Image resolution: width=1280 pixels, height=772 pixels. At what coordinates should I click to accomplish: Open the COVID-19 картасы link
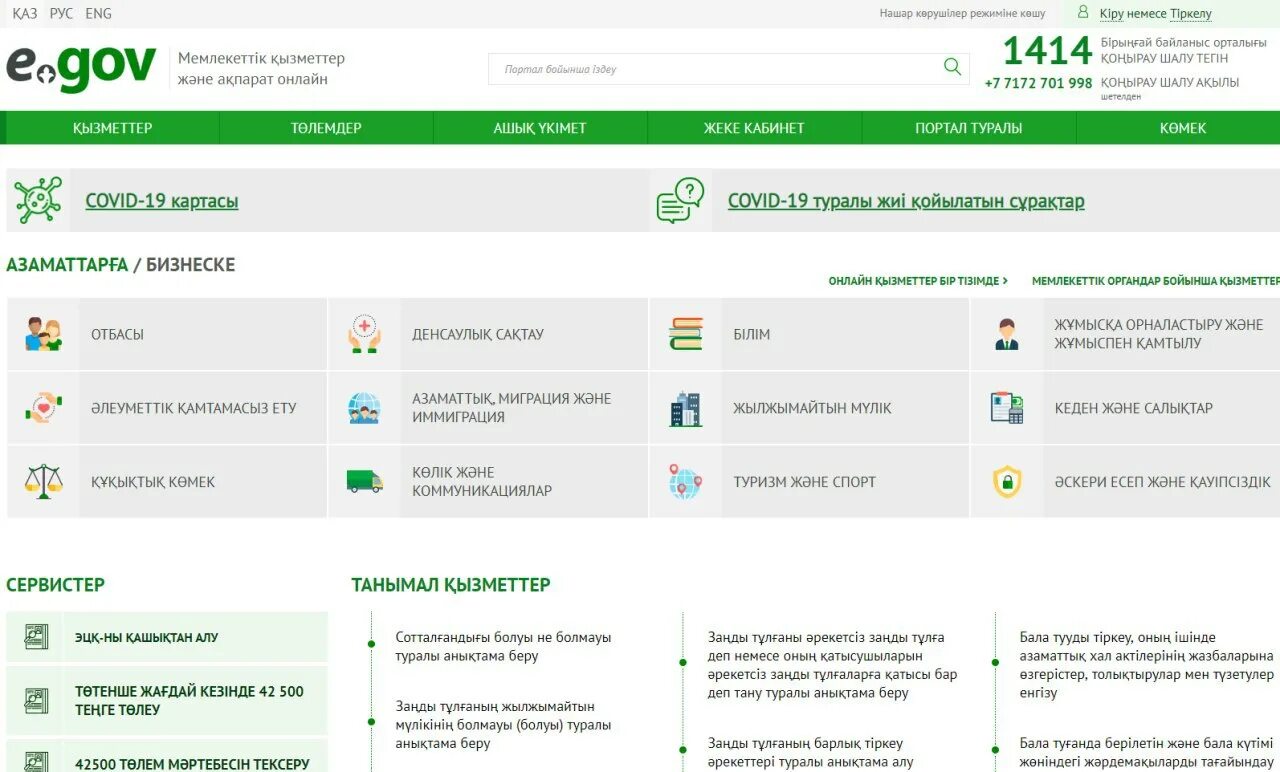(162, 201)
